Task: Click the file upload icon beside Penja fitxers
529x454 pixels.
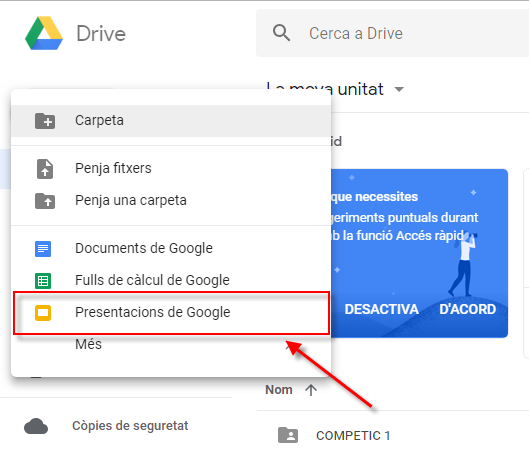Action: coord(45,168)
